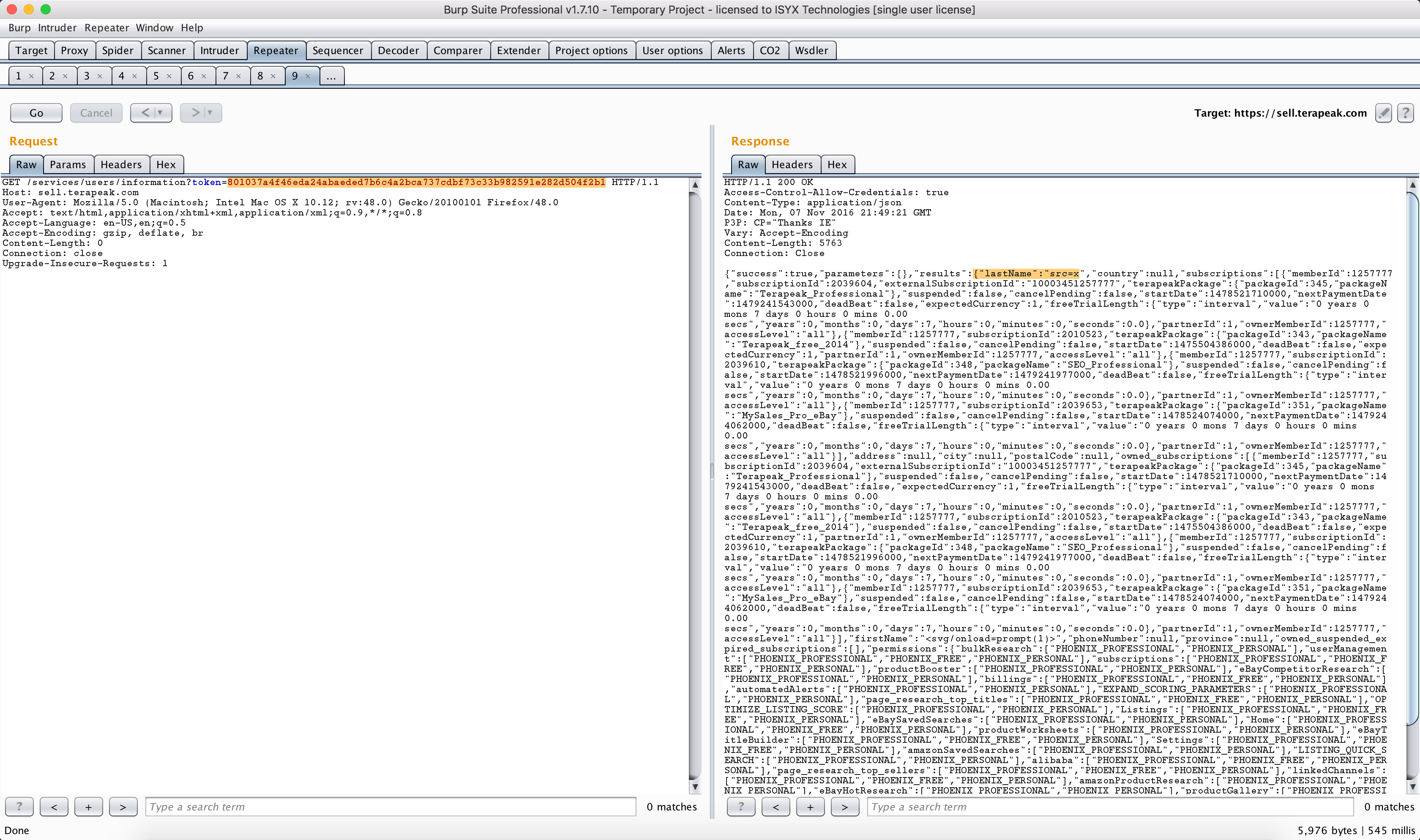Click the highlighted token value in request
This screenshot has height=840, width=1420.
click(x=416, y=182)
